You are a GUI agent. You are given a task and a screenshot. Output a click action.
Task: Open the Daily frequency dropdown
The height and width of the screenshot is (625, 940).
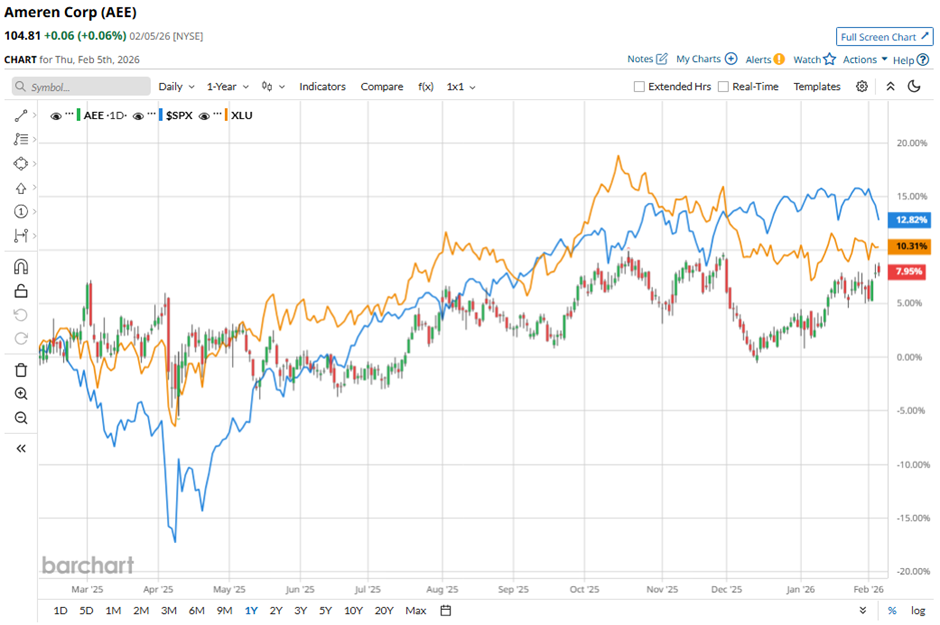pyautogui.click(x=175, y=87)
